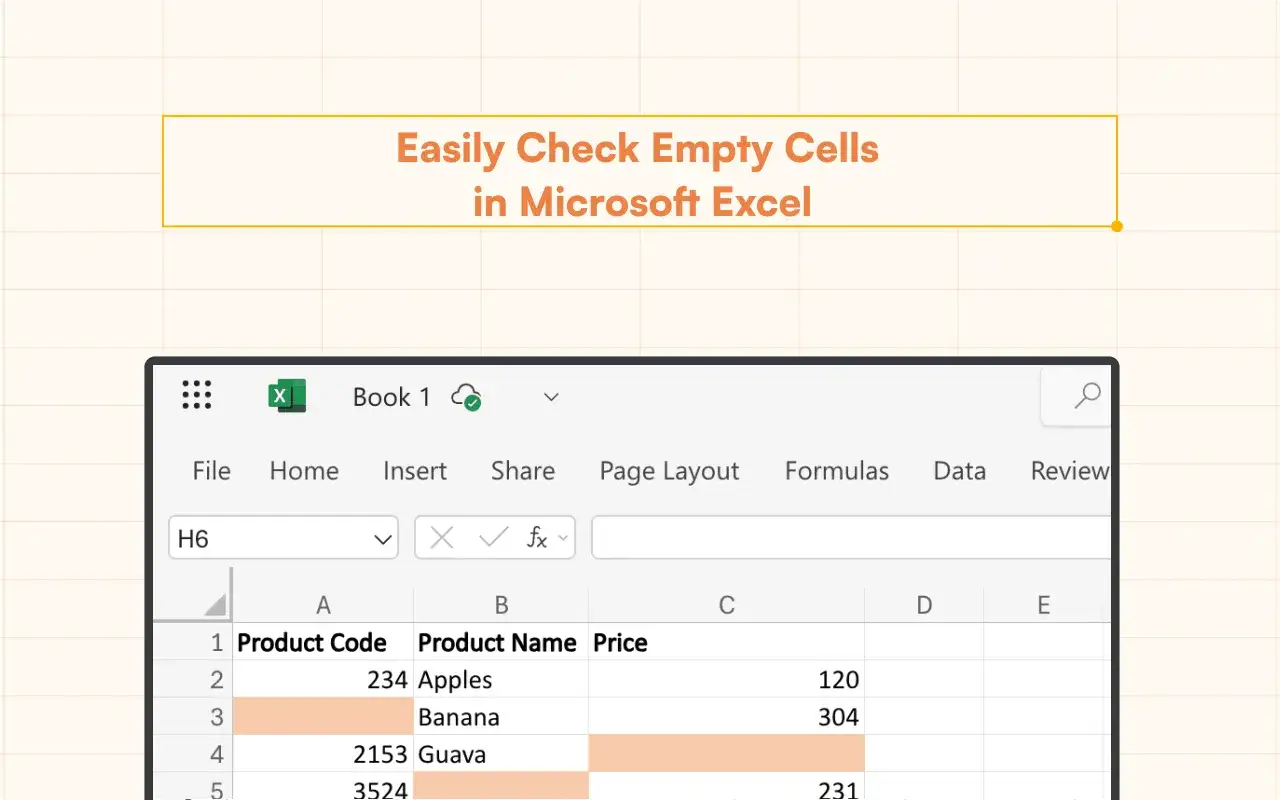Select row 1 header
This screenshot has width=1280, height=800.
(193, 642)
